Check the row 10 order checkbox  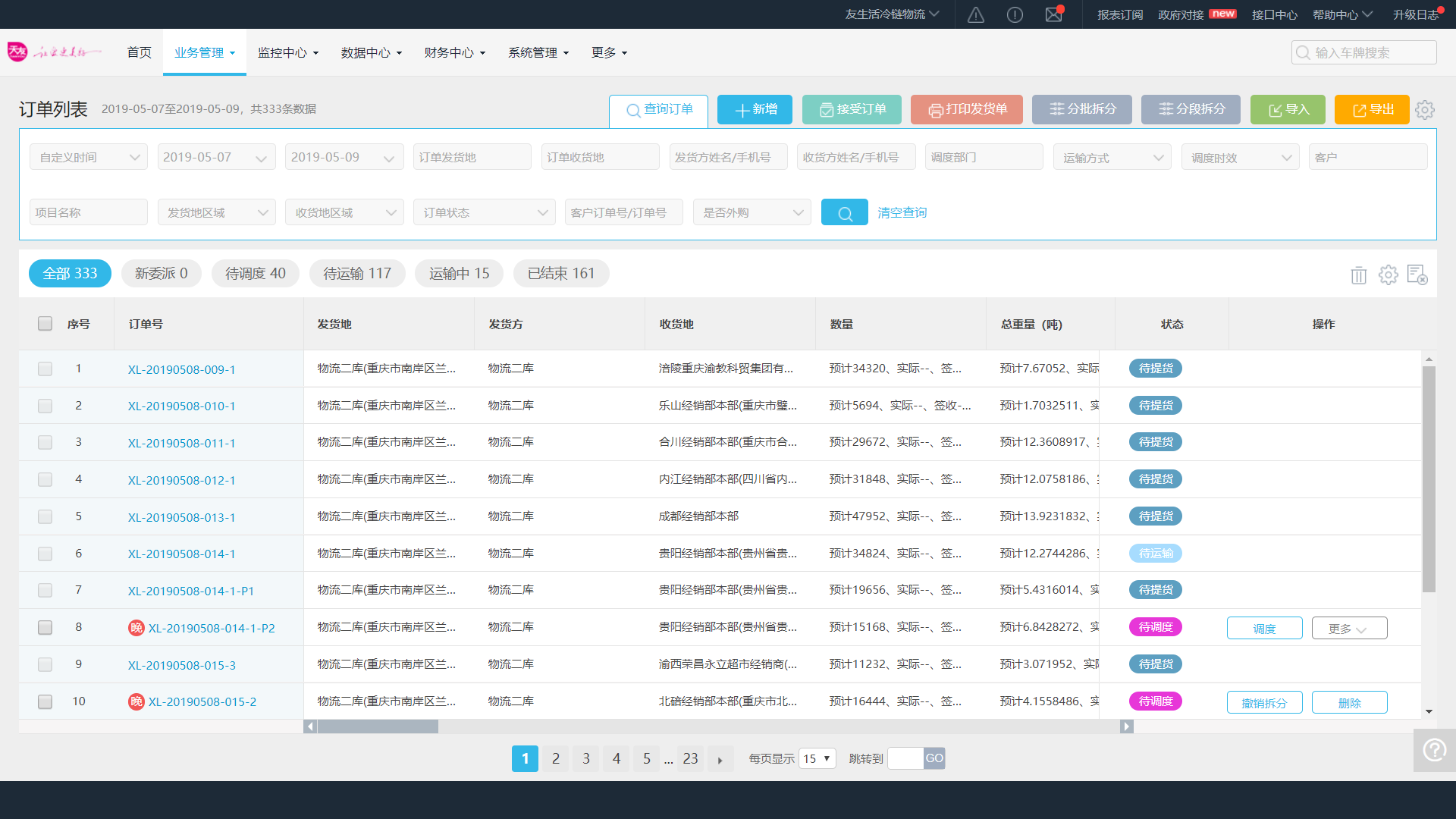(x=45, y=701)
